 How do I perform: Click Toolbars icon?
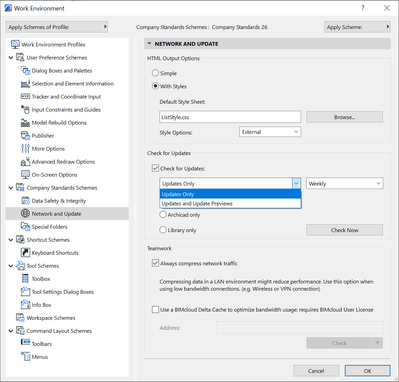coord(25,342)
